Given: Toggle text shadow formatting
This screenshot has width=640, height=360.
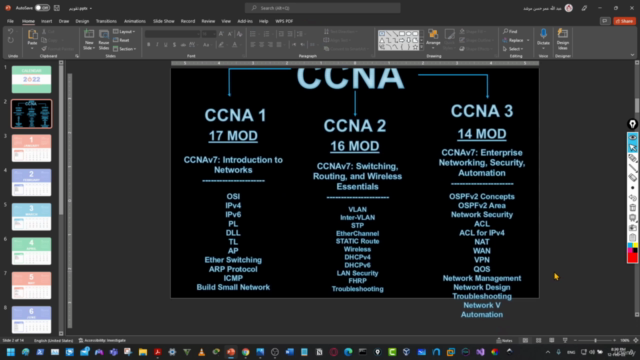Looking at the screenshot, I should (174, 44).
